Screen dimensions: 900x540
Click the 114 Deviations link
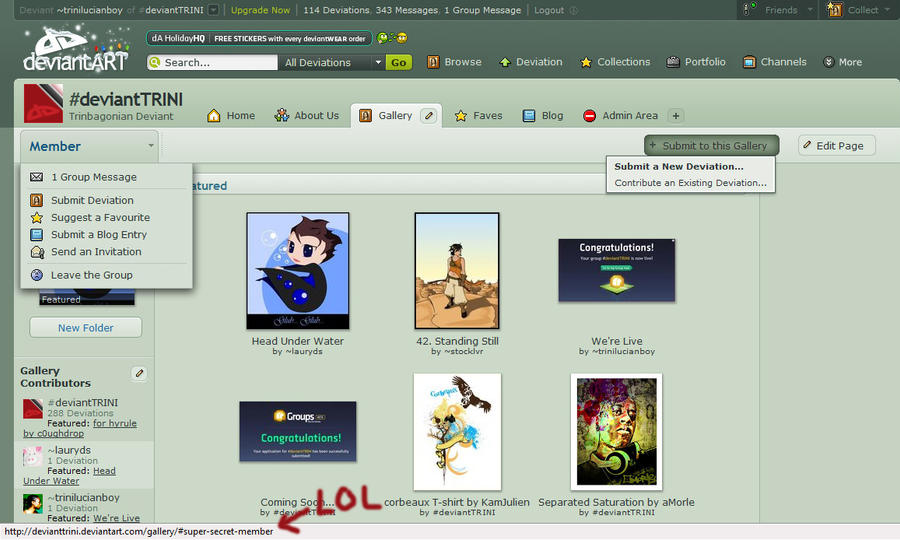click(336, 10)
